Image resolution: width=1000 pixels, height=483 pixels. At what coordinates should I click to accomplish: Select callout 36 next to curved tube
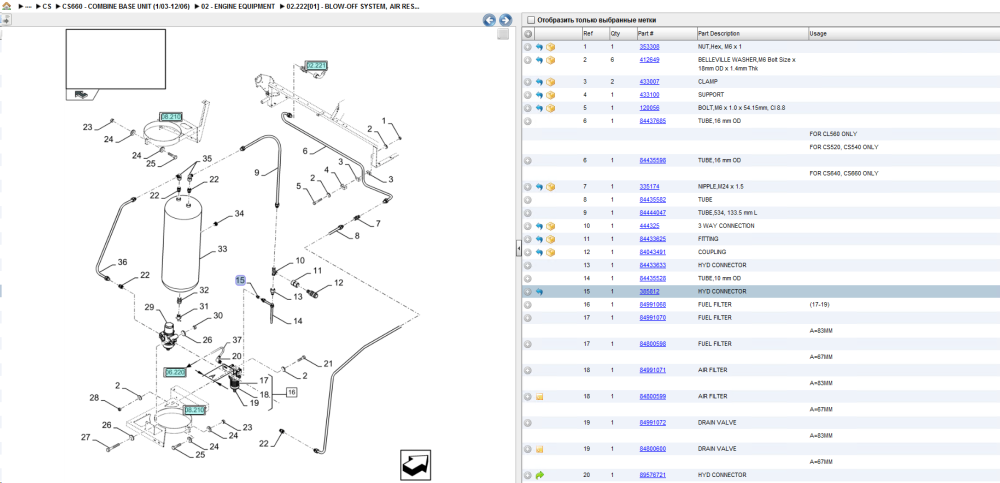coord(122,262)
